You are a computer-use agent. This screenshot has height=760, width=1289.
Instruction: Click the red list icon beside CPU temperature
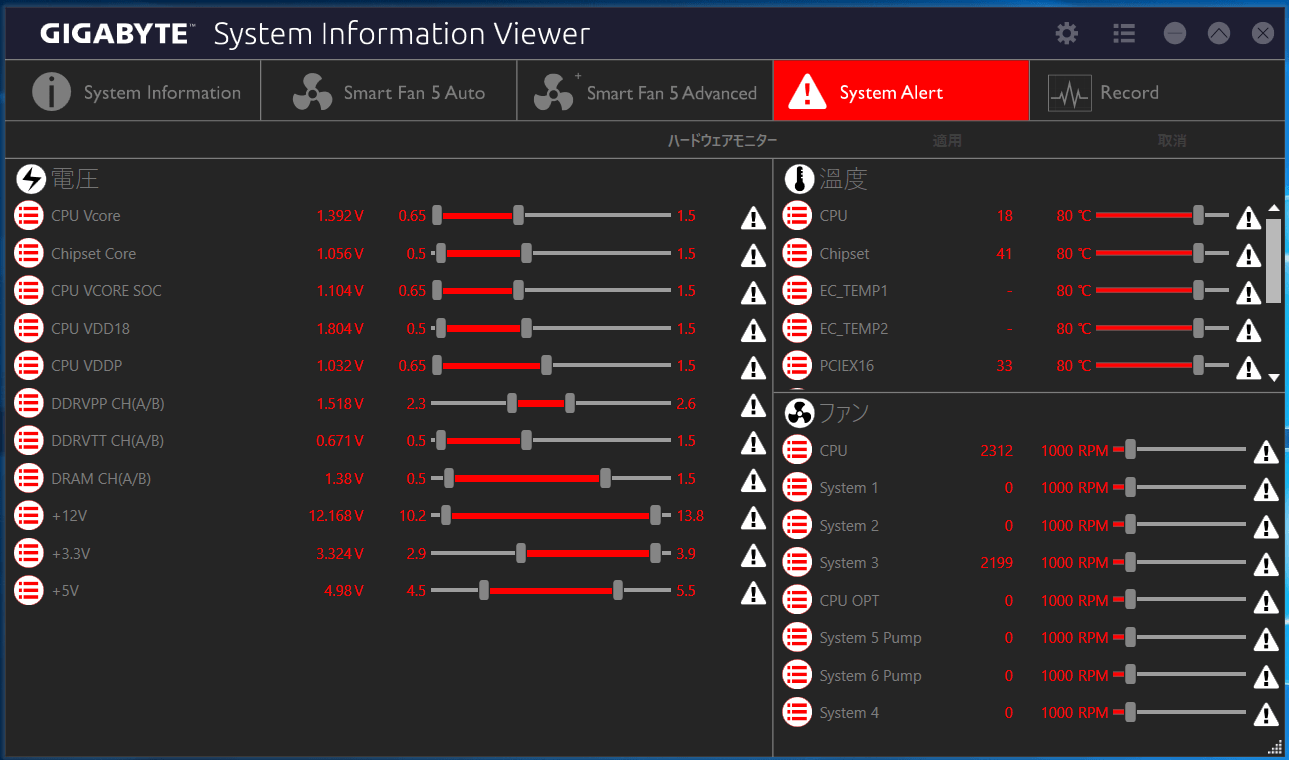tap(797, 216)
